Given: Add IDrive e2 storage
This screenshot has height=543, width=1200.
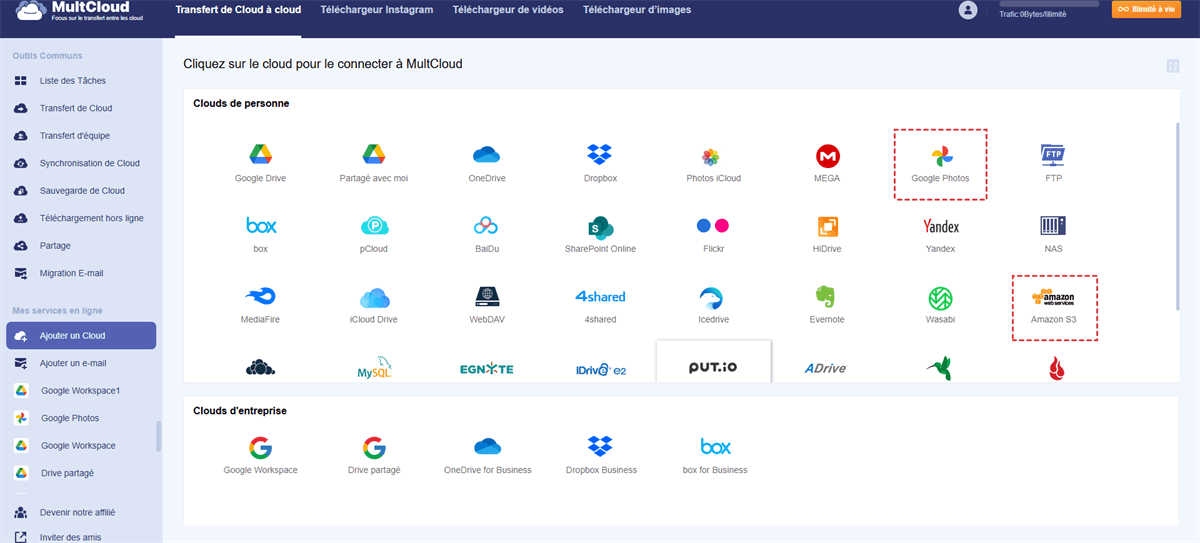Looking at the screenshot, I should [x=600, y=369].
